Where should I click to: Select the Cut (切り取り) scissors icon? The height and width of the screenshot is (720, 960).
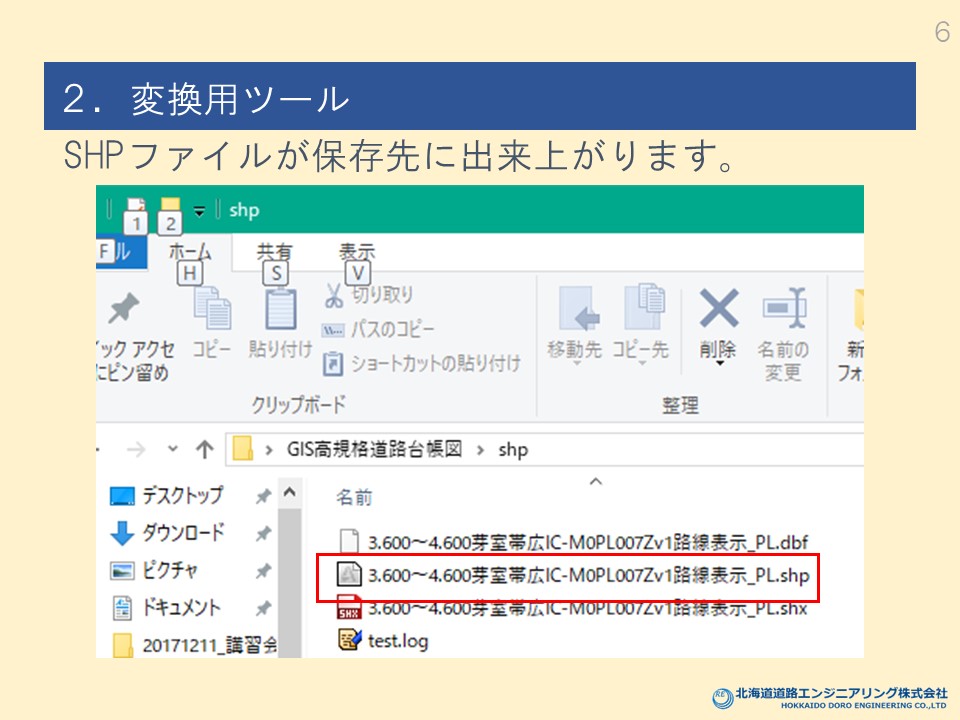333,295
